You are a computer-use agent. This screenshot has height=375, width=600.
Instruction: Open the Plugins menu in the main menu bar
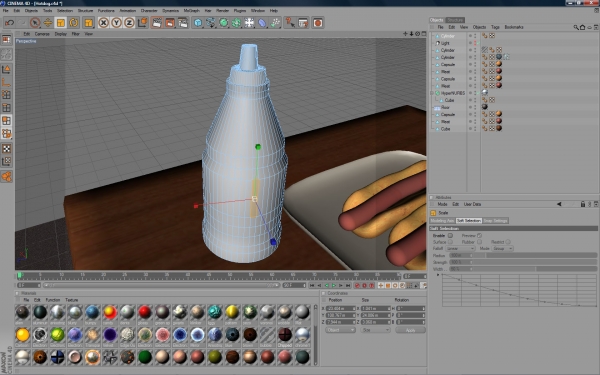240,11
